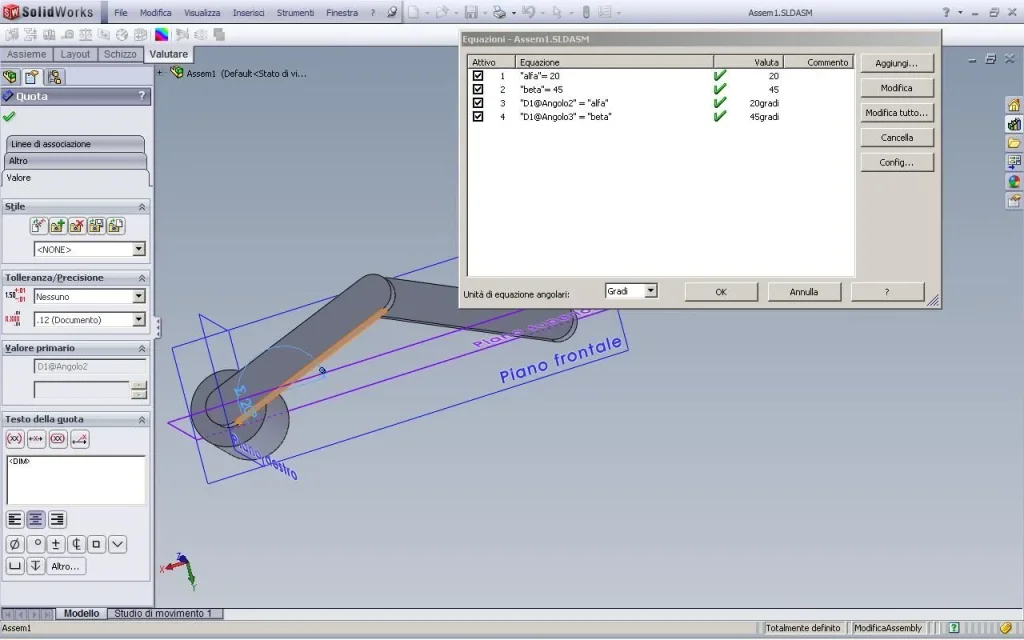This screenshot has width=1024, height=640.
Task: Open the Nessuno tolerance type dropdown
Action: pos(138,296)
